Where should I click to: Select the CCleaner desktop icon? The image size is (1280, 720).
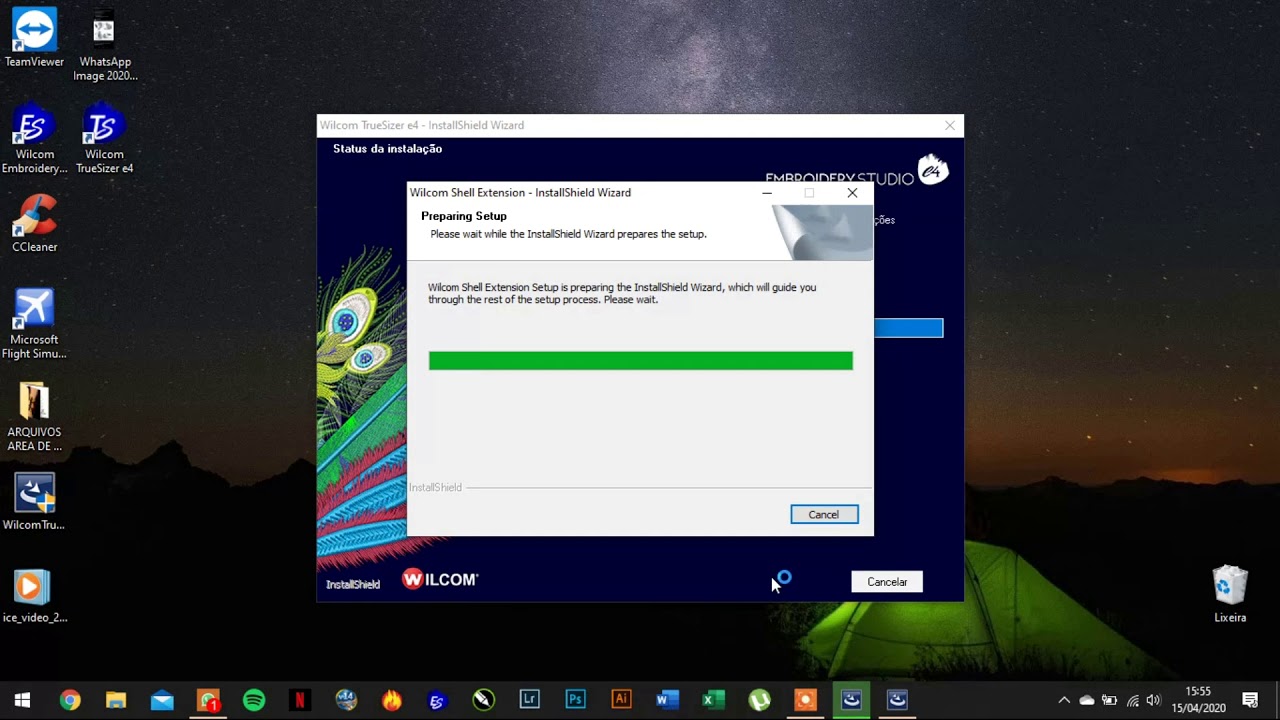coord(34,224)
